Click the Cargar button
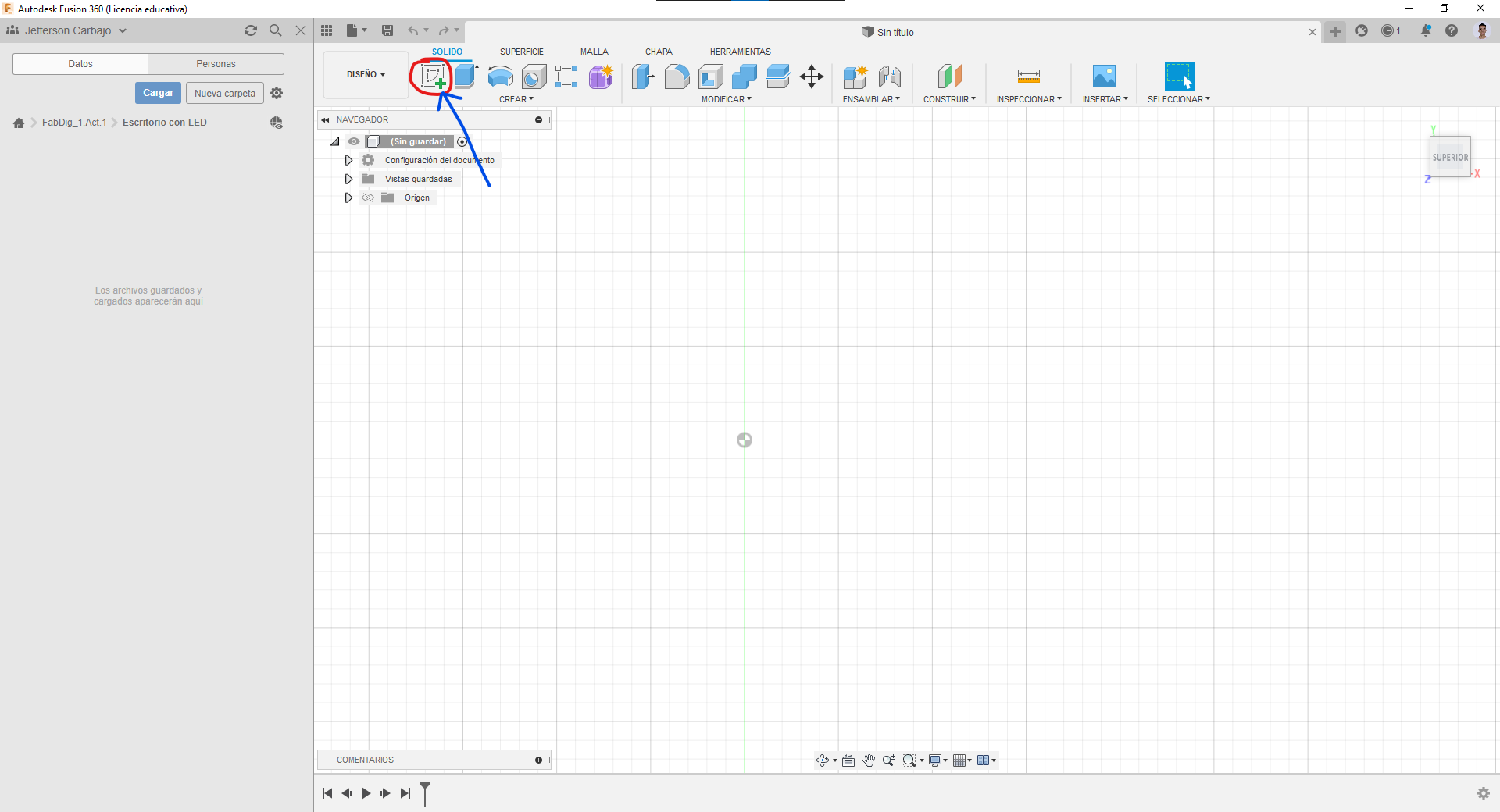Viewport: 1500px width, 812px height. pyautogui.click(x=158, y=92)
